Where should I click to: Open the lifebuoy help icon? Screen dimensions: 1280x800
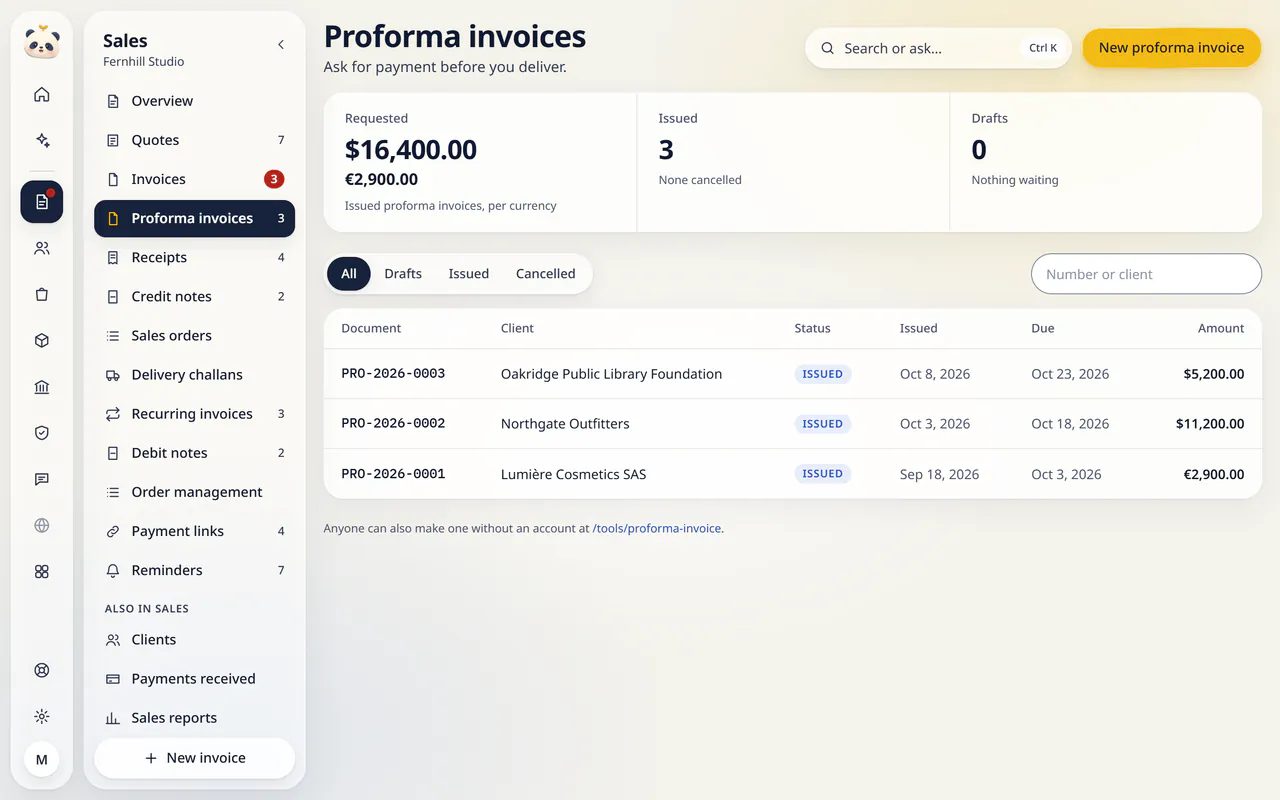tap(42, 670)
